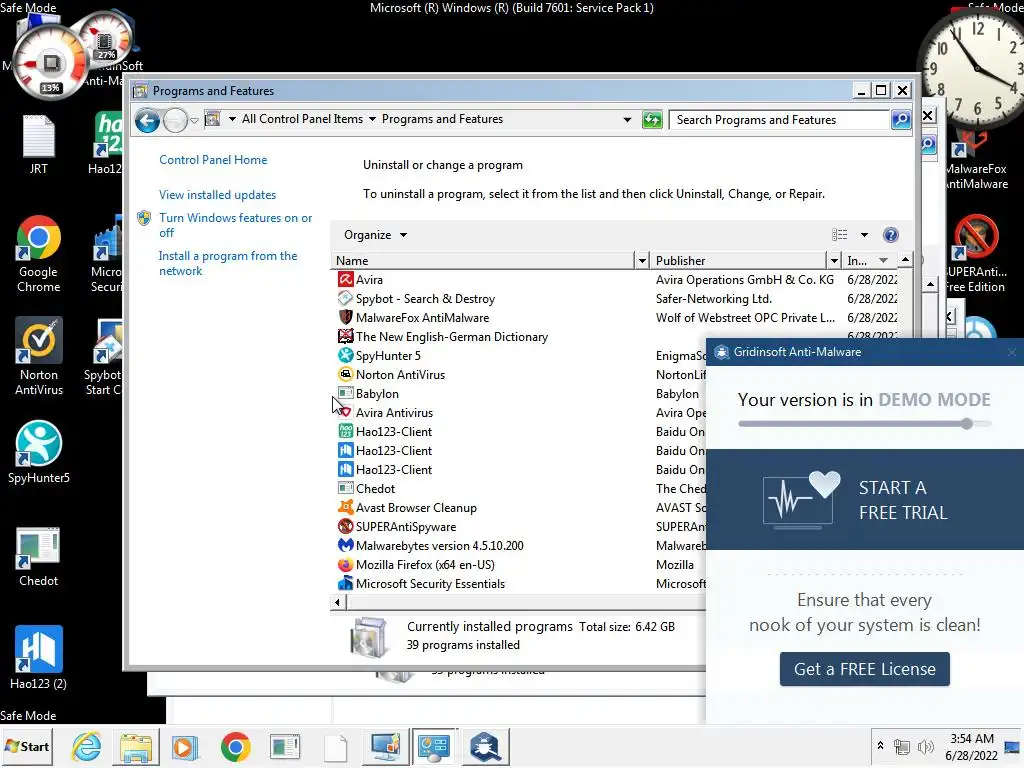Open the Publisher column filter dropdown
This screenshot has height=768, width=1024.
tap(833, 261)
